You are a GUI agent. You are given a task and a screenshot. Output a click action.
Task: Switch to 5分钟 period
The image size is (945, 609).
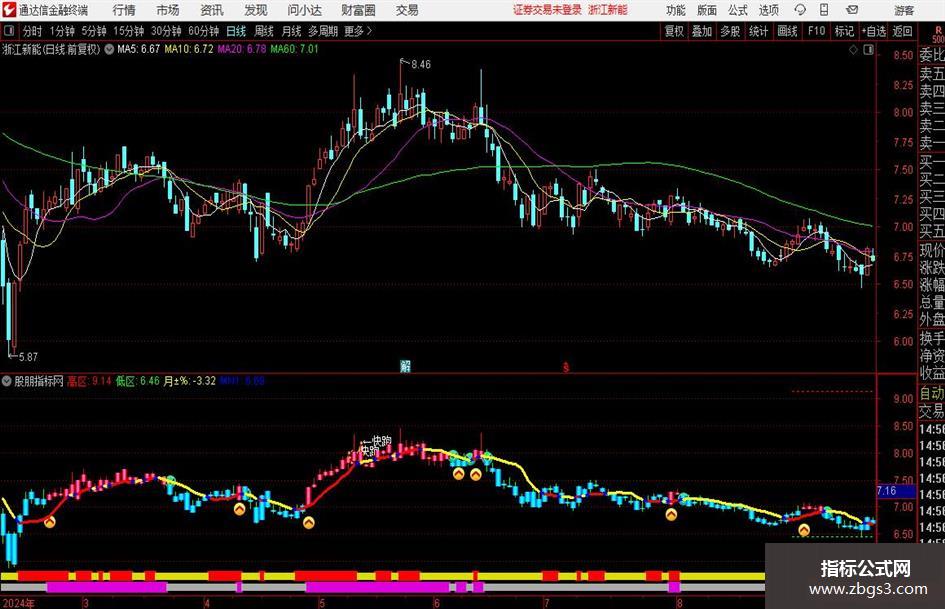[x=94, y=31]
